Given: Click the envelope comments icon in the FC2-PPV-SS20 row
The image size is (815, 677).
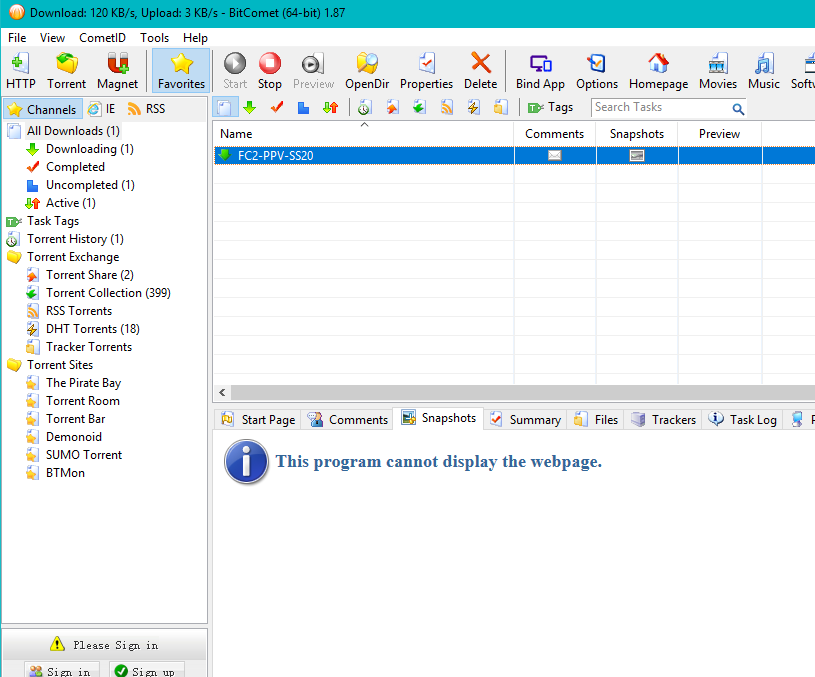Looking at the screenshot, I should click(x=555, y=155).
